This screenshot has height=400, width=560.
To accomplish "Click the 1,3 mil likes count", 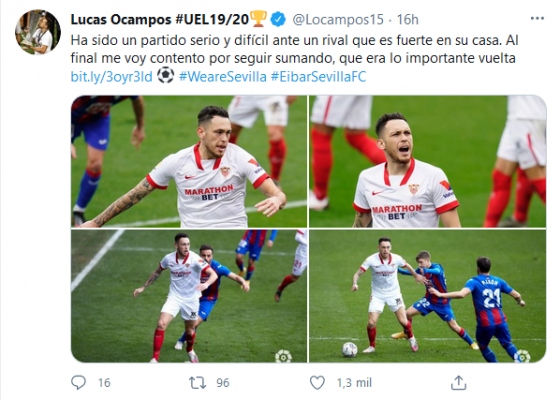I will 354,383.
